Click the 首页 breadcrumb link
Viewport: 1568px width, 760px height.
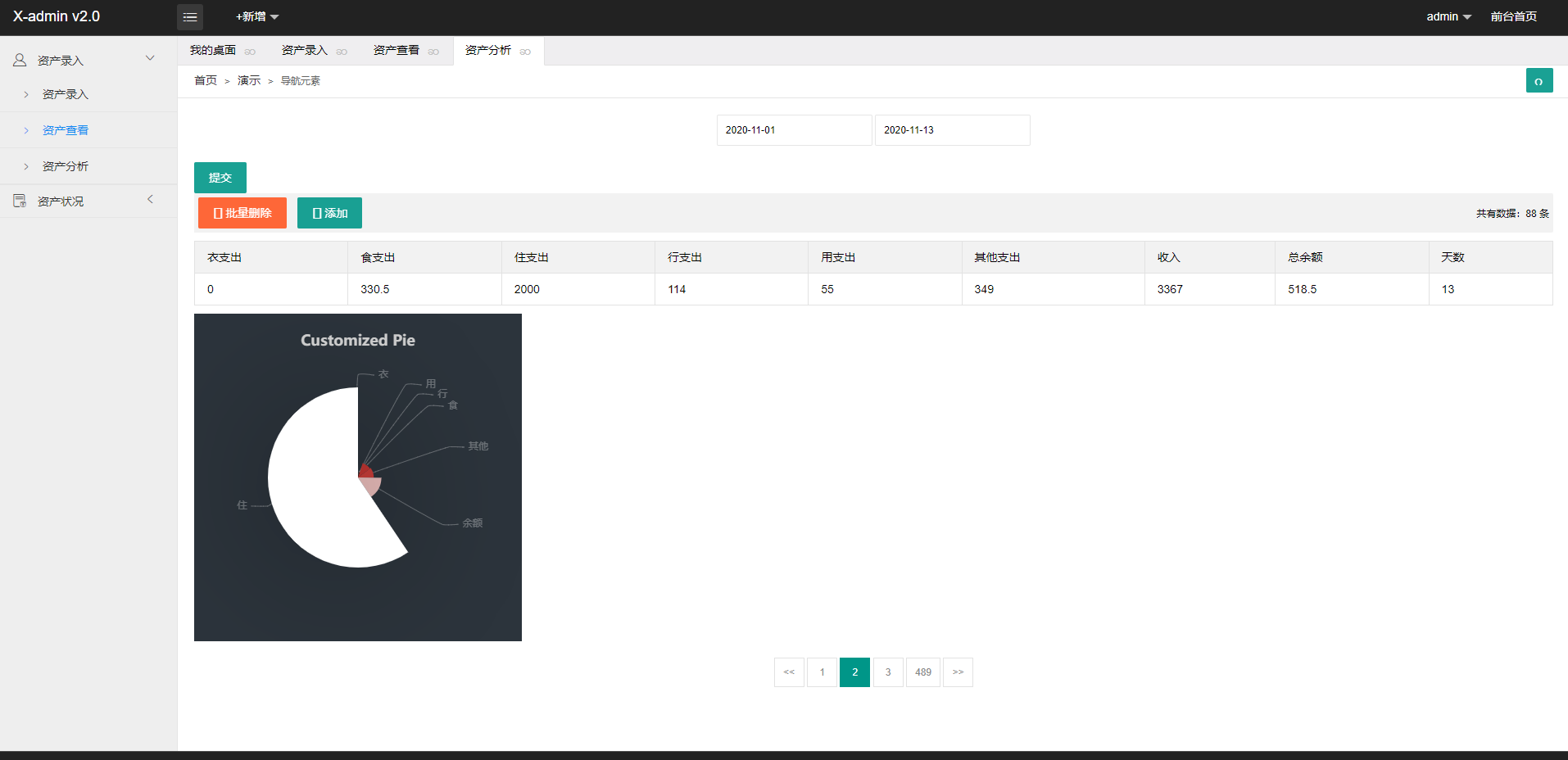point(206,80)
